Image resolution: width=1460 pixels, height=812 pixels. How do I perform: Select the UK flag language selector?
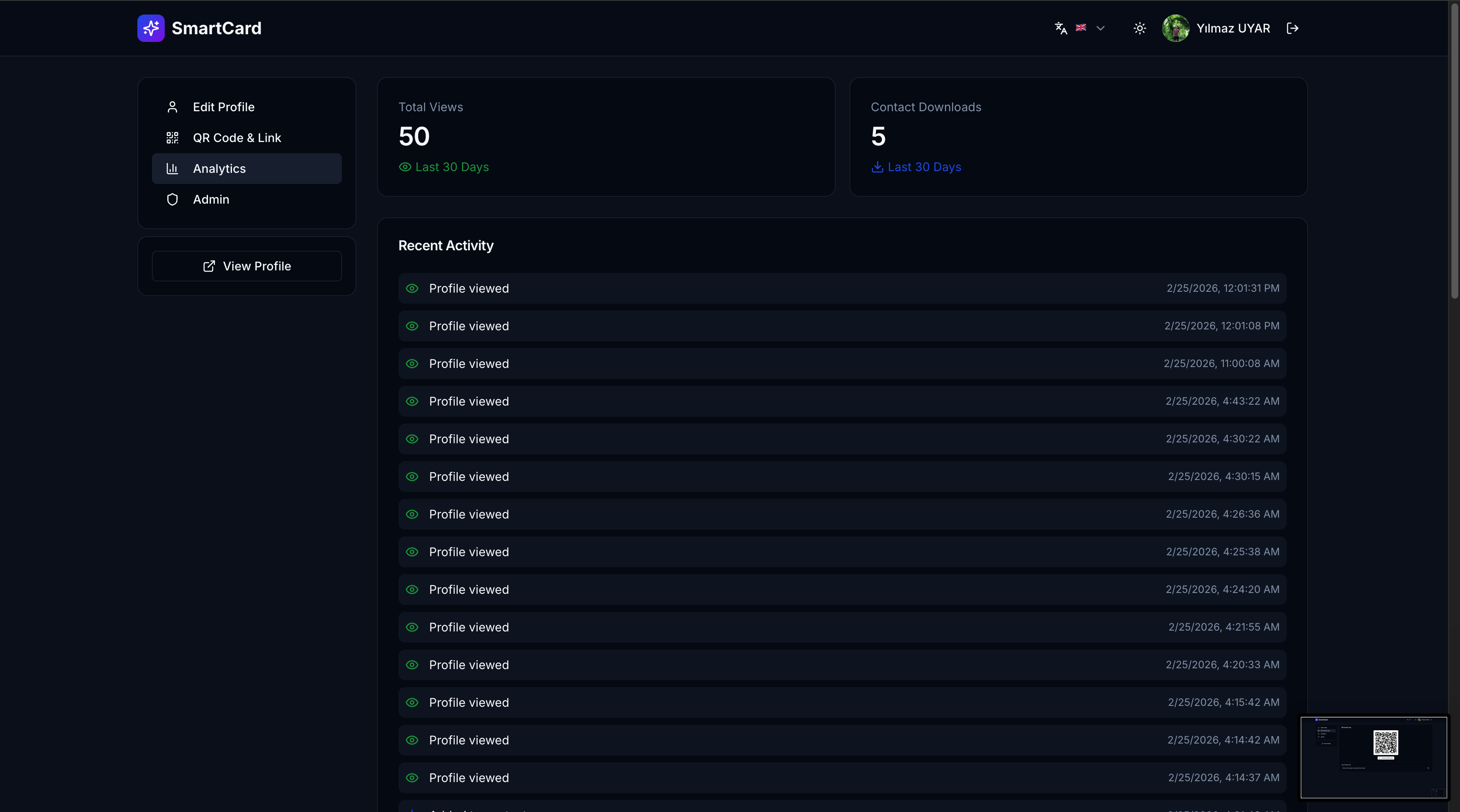[x=1081, y=28]
